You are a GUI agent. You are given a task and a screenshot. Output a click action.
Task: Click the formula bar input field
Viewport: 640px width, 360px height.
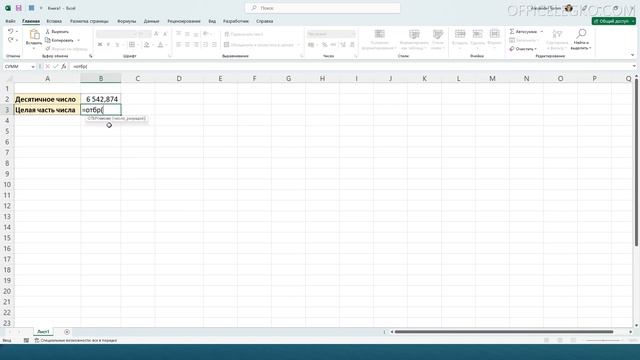tap(350, 66)
